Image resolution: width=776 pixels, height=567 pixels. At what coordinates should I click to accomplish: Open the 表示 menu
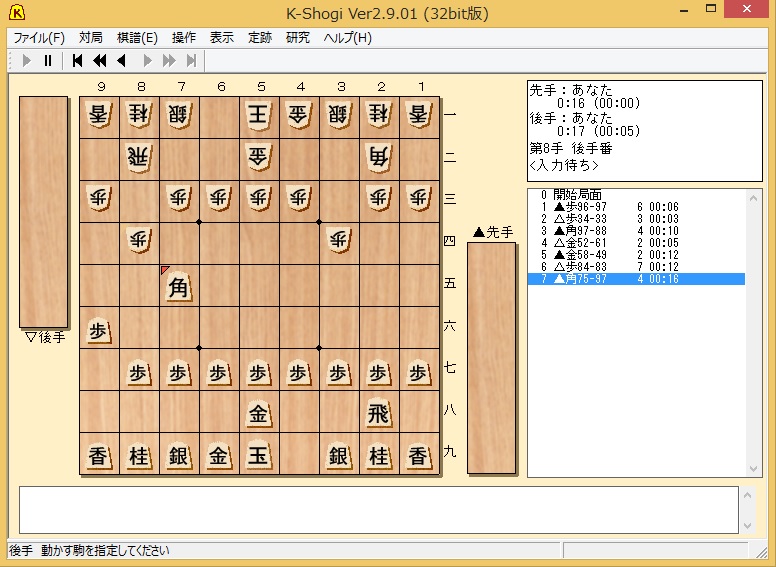click(221, 38)
